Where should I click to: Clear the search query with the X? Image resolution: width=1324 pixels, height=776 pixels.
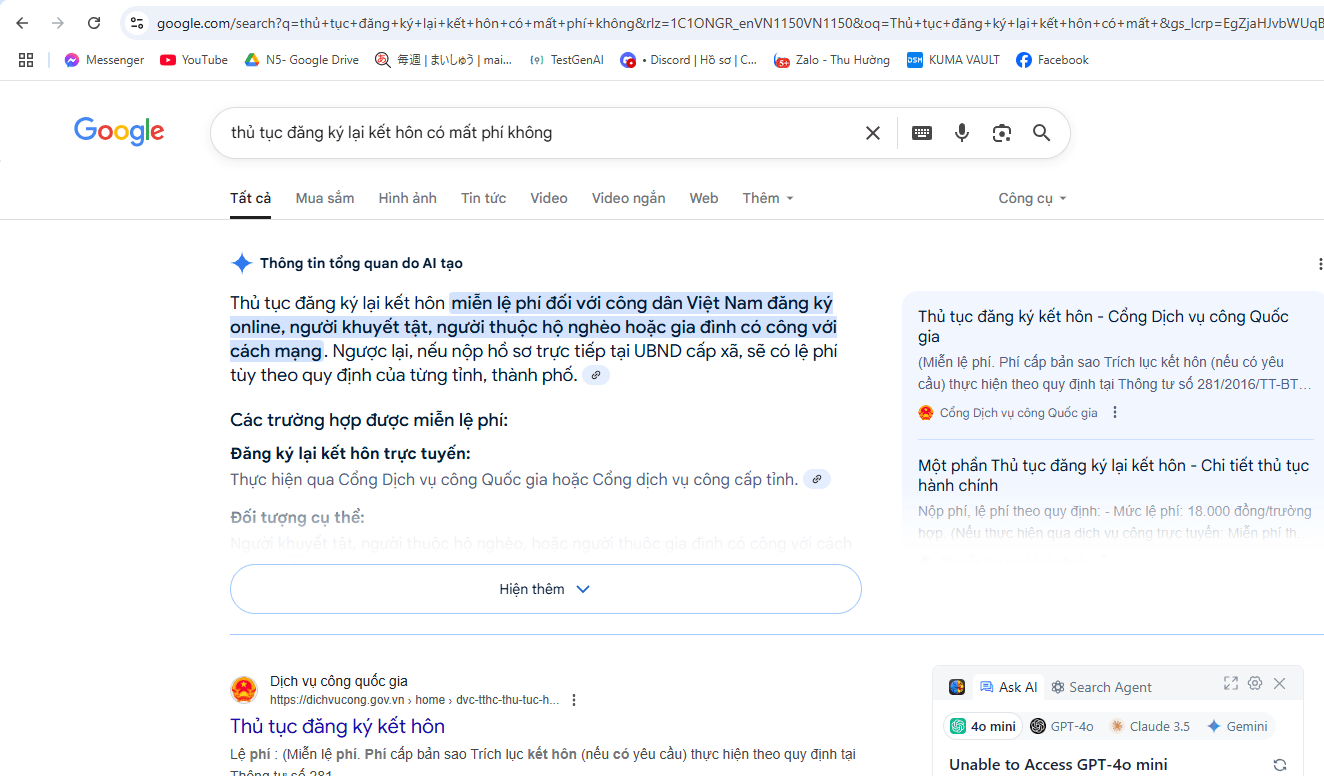(873, 133)
